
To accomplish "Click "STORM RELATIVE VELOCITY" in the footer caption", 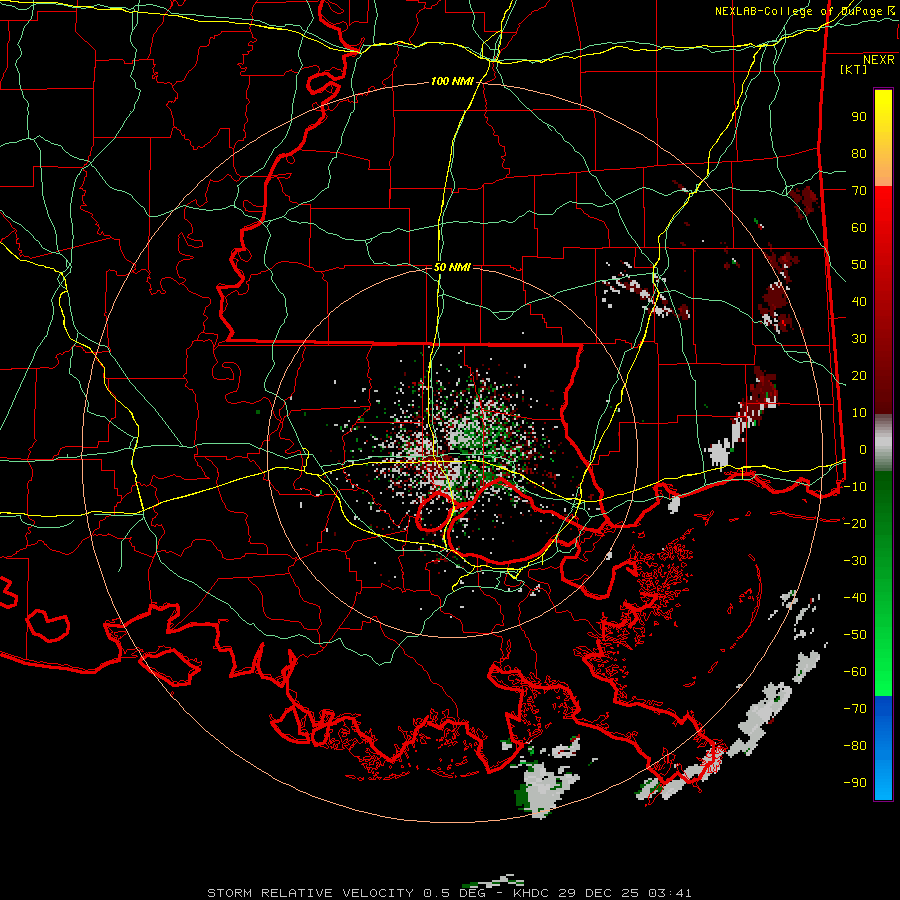I will click(310, 893).
